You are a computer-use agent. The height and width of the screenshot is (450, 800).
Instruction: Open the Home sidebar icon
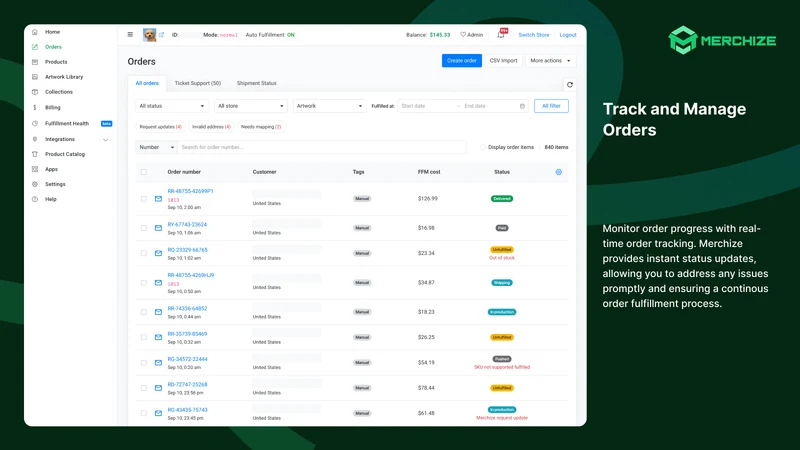[x=35, y=32]
